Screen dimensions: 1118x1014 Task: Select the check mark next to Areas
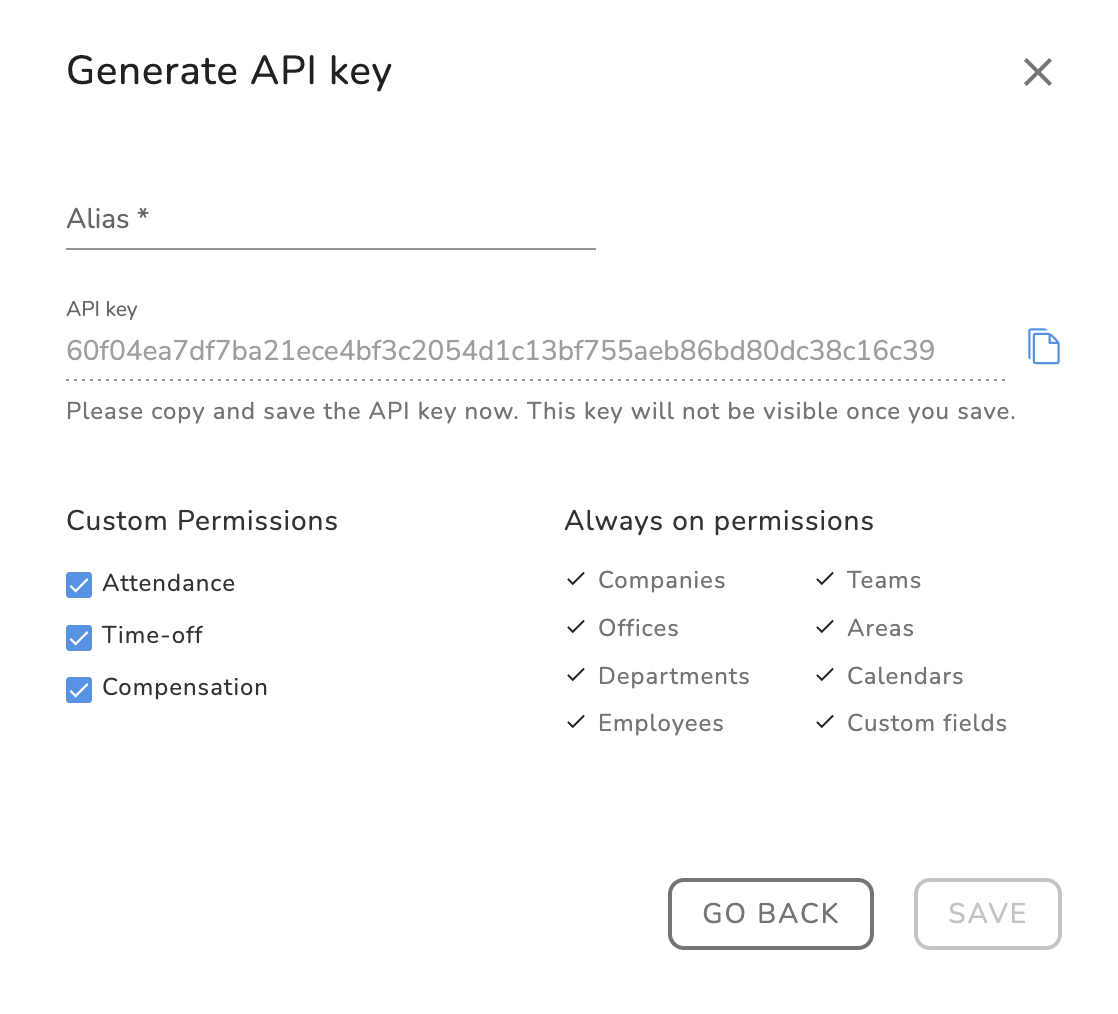[824, 628]
